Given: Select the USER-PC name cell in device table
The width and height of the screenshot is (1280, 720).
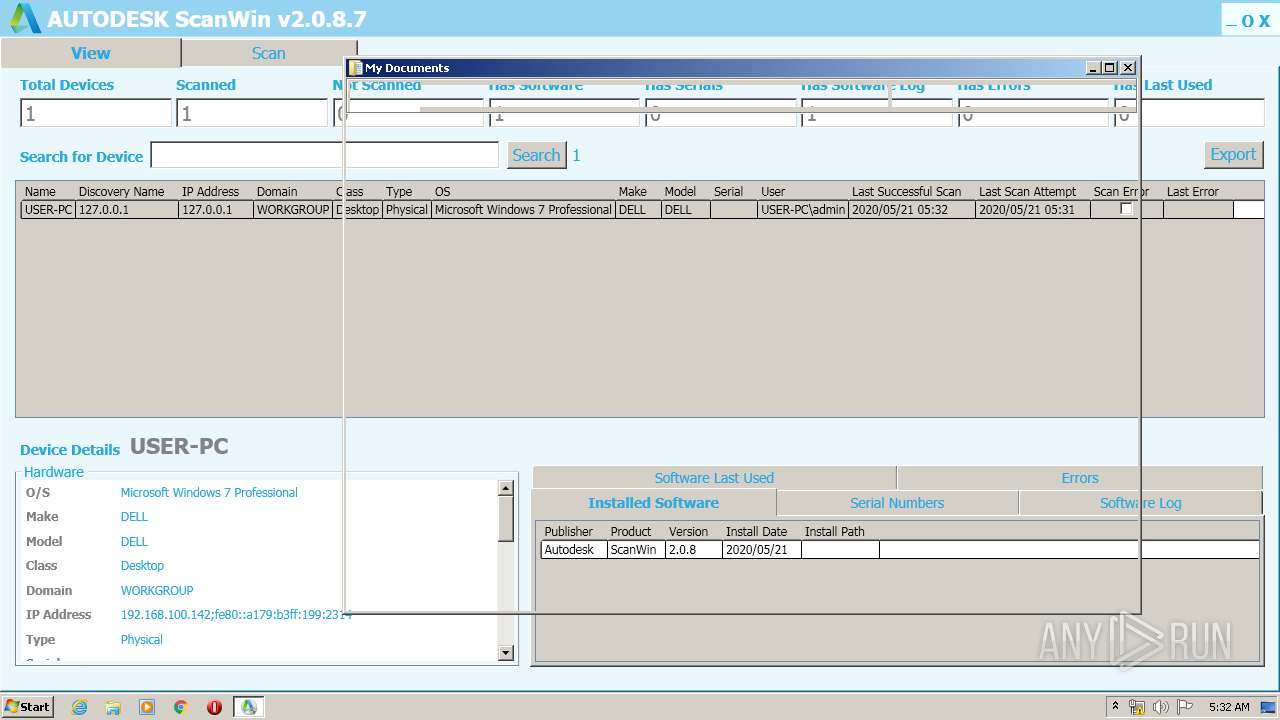Looking at the screenshot, I should [48, 210].
